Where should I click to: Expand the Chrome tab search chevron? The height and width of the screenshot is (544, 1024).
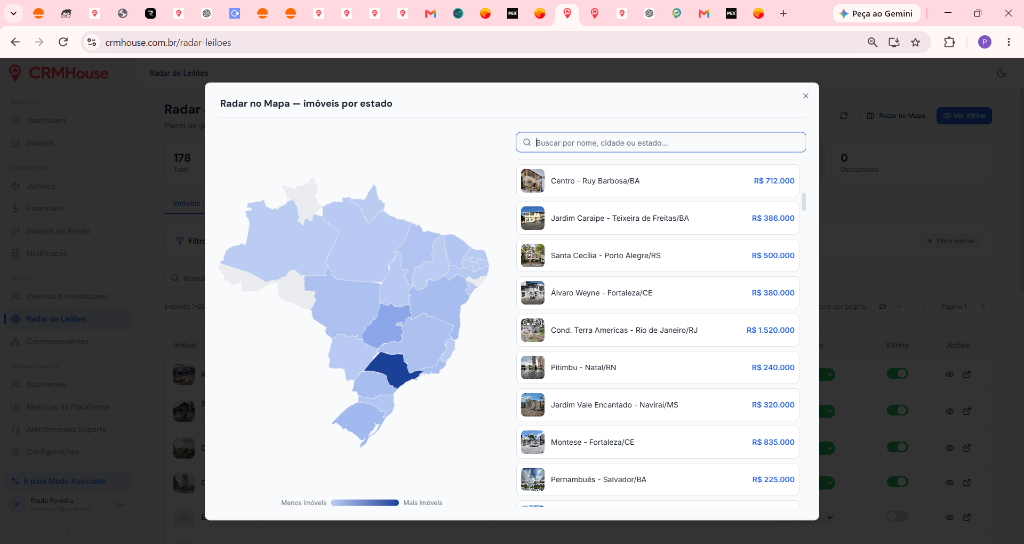pos(13,13)
